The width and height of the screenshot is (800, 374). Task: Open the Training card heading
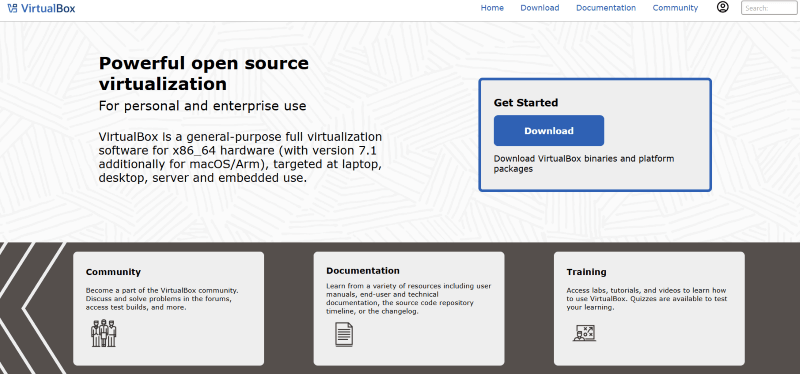click(x=586, y=272)
